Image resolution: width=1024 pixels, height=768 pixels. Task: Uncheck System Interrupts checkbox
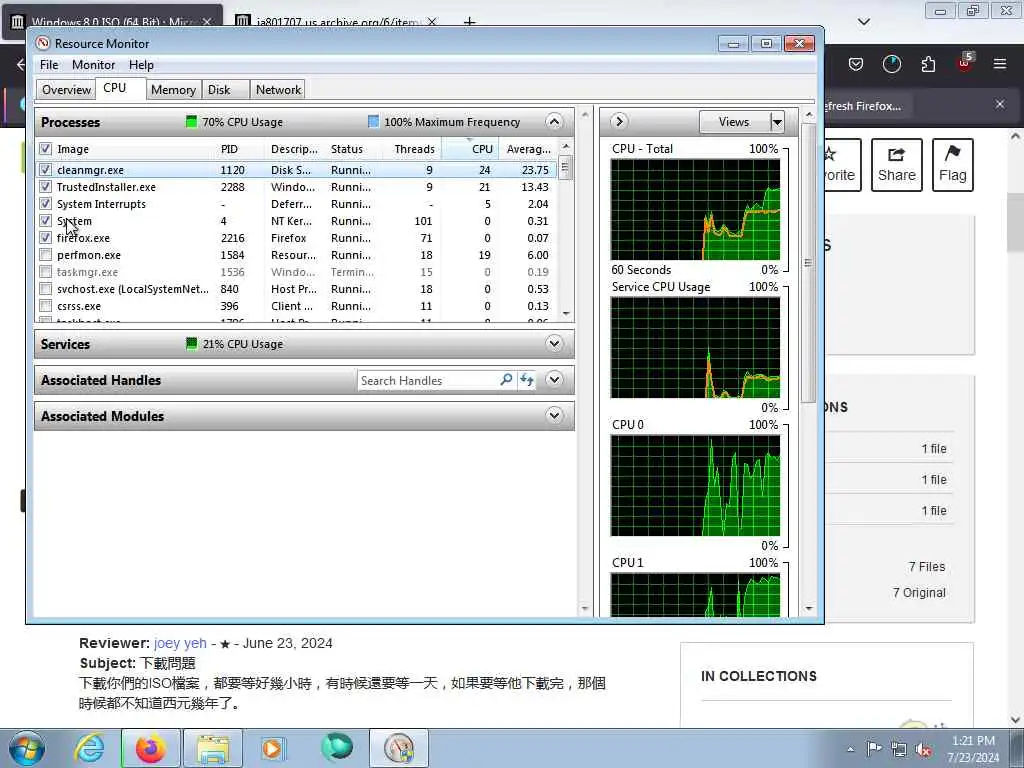click(45, 204)
